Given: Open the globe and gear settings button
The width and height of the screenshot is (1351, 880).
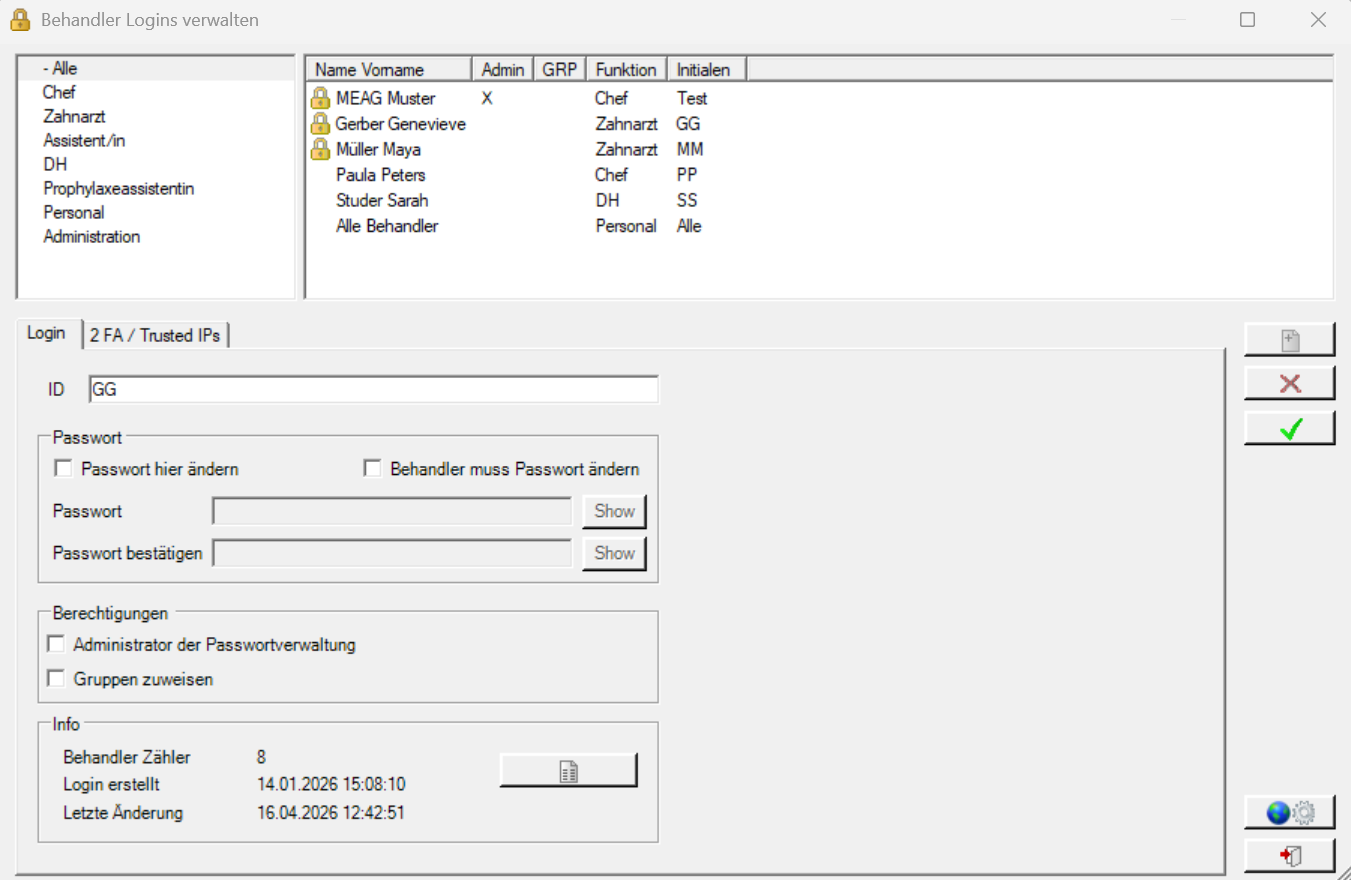Looking at the screenshot, I should [1290, 813].
